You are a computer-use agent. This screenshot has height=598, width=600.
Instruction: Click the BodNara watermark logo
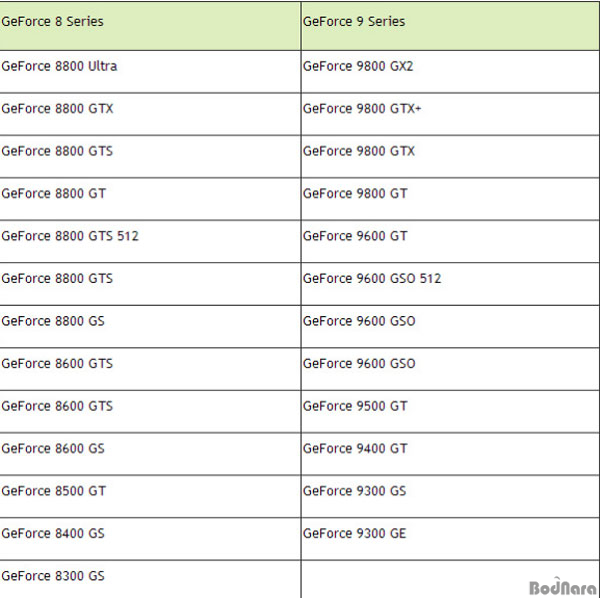[x=562, y=587]
